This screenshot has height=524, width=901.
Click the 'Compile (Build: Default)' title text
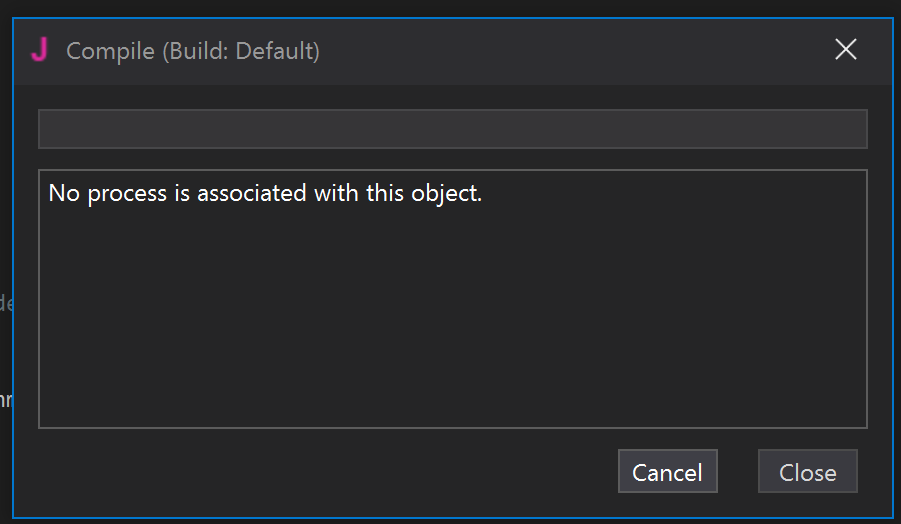[193, 51]
